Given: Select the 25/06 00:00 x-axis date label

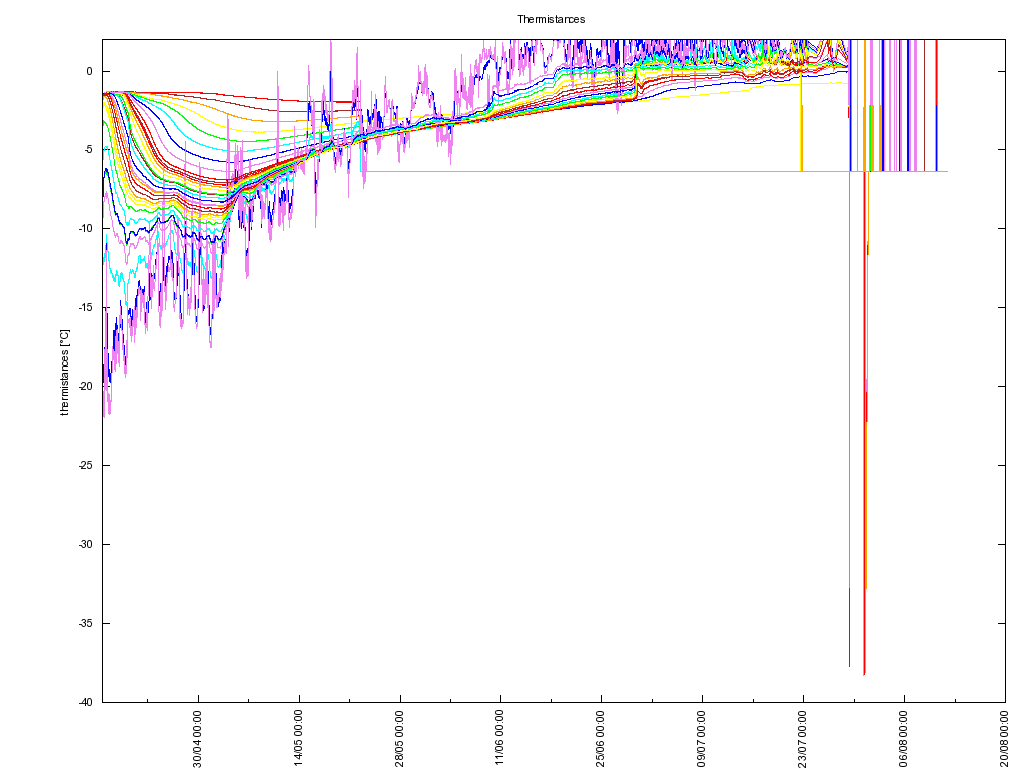Looking at the screenshot, I should (601, 738).
